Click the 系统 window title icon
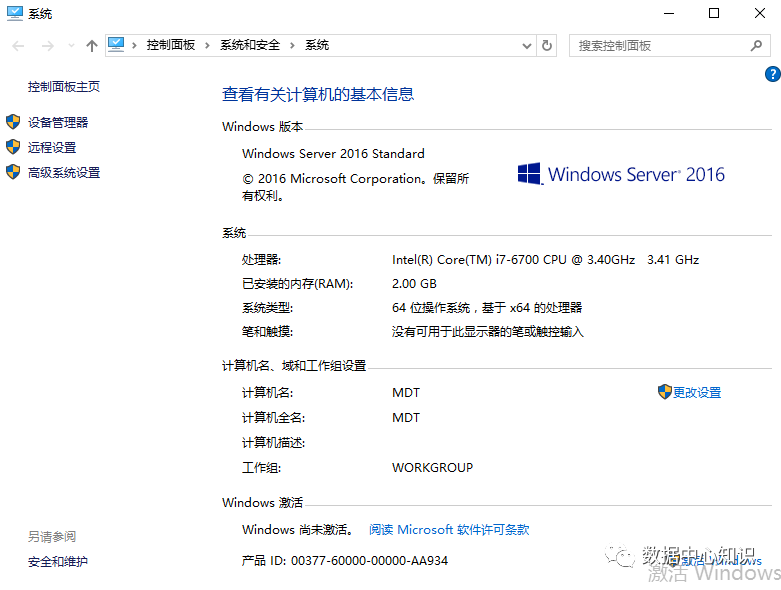The image size is (781, 590). click(x=14, y=13)
